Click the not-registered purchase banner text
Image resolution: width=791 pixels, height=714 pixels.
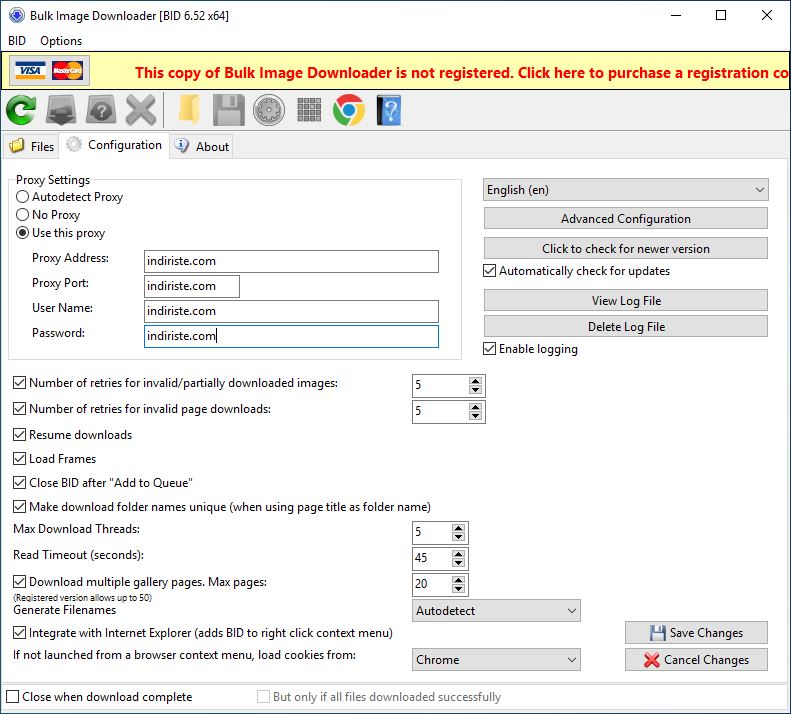(x=461, y=73)
